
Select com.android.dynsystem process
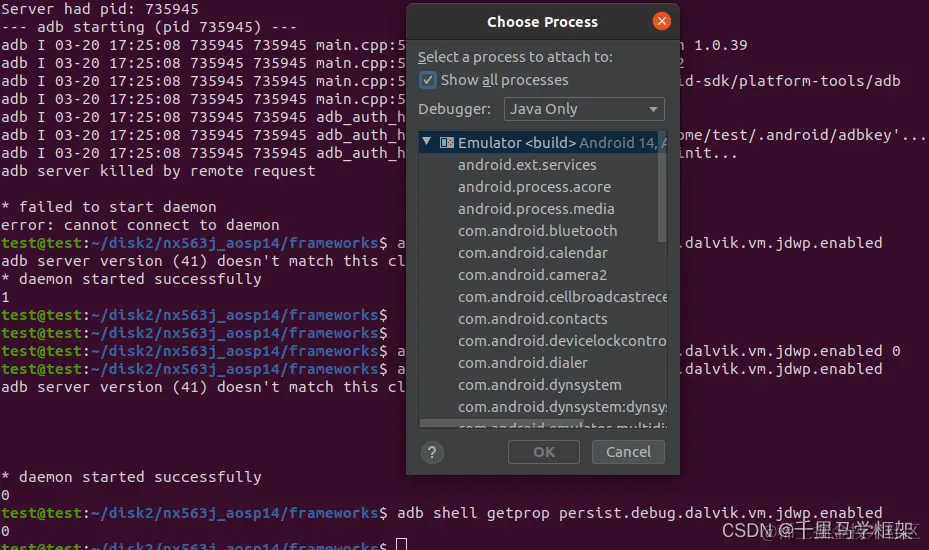click(x=539, y=385)
